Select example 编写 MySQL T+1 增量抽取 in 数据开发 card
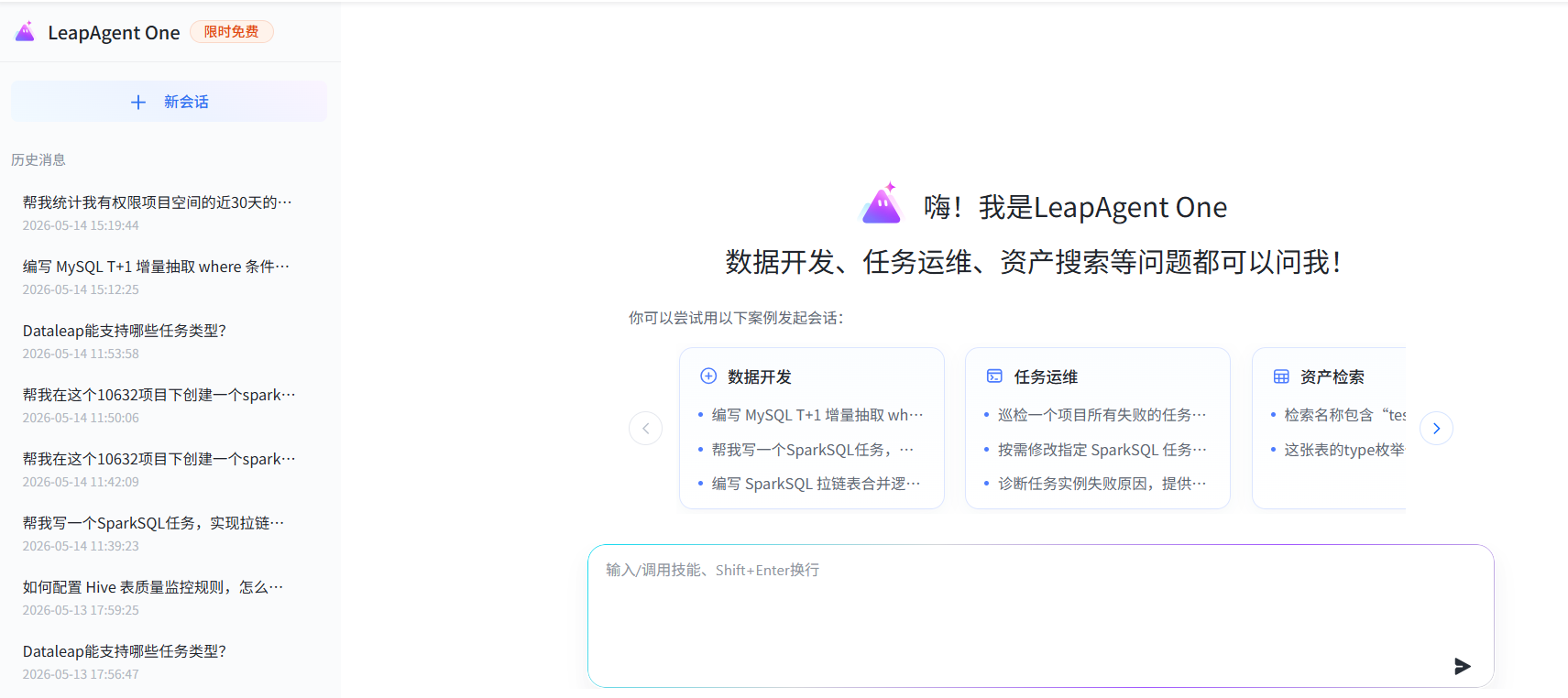This screenshot has height=698, width=1568. (x=817, y=415)
